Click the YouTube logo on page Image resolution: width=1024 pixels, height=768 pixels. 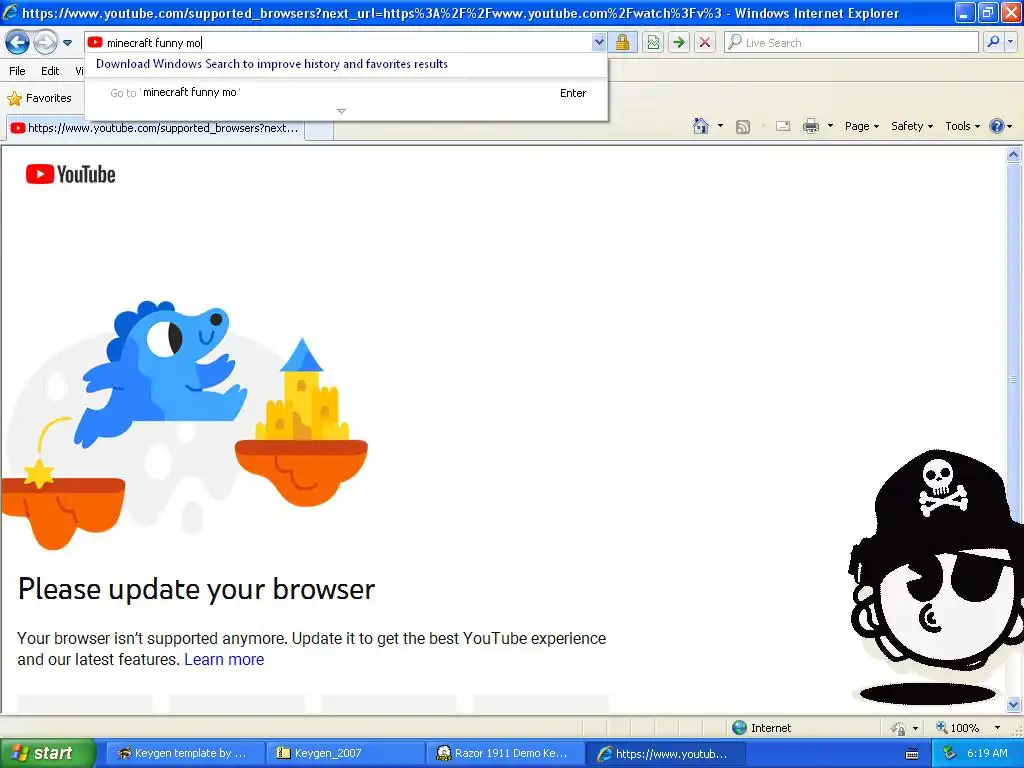click(x=71, y=174)
